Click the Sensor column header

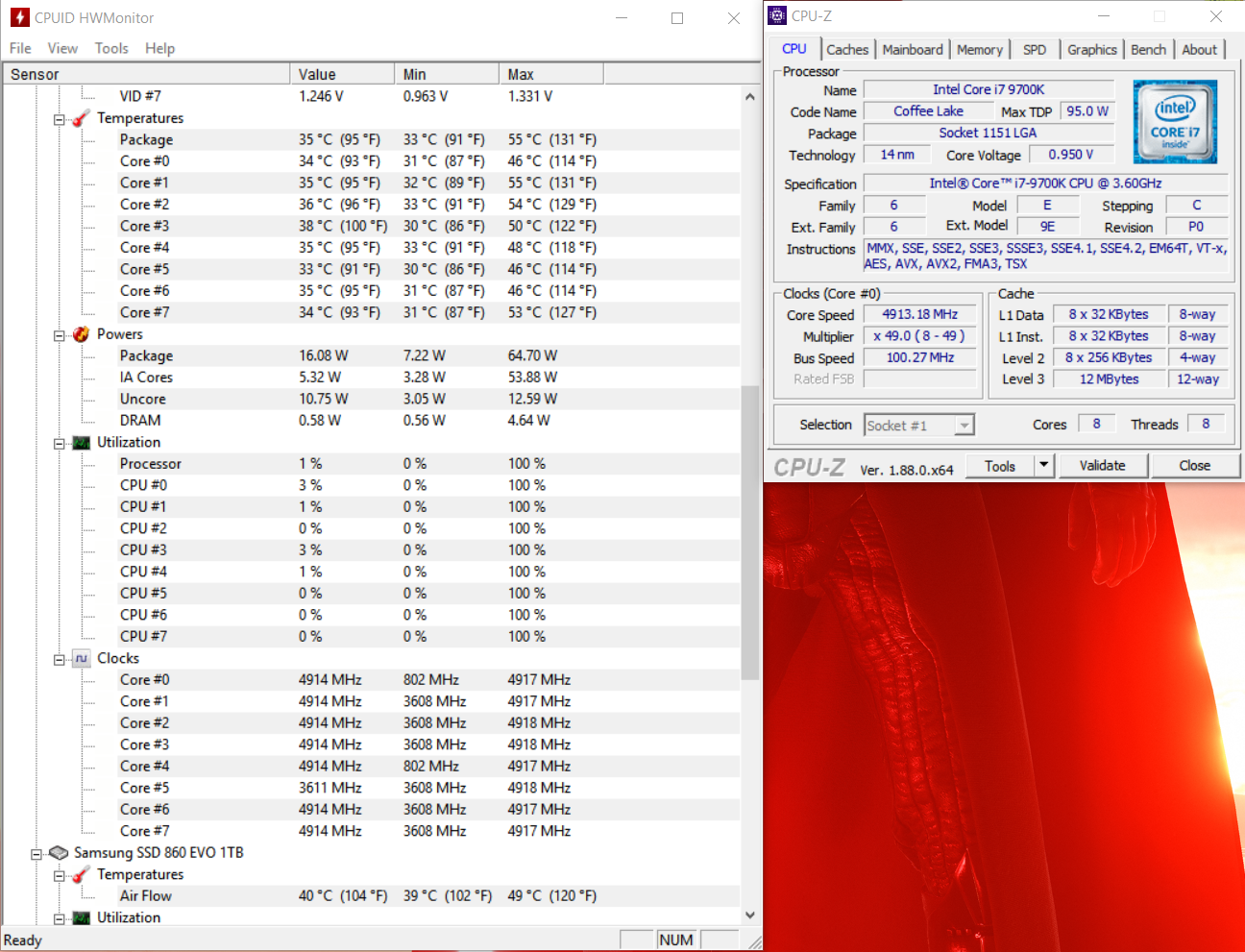click(x=146, y=74)
